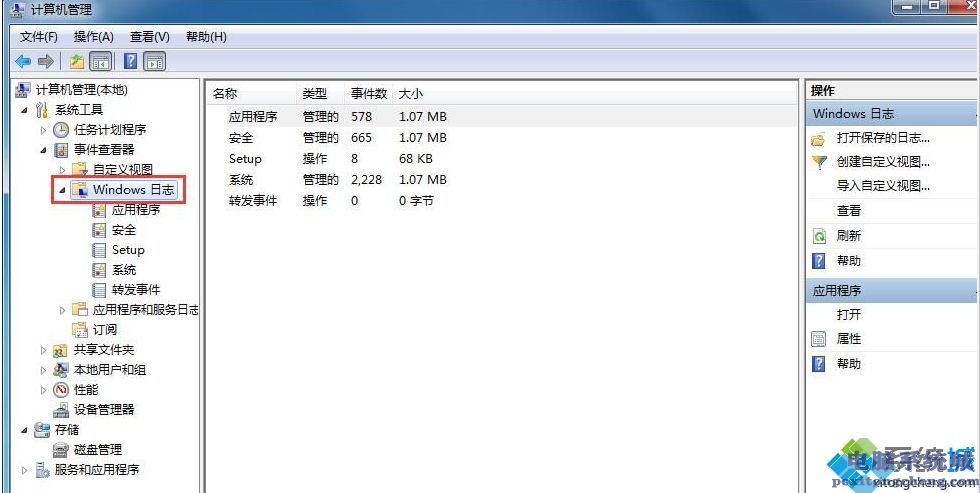Click the 磁盘管理 disk icon
Image resolution: width=980 pixels, height=493 pixels.
pos(61,450)
